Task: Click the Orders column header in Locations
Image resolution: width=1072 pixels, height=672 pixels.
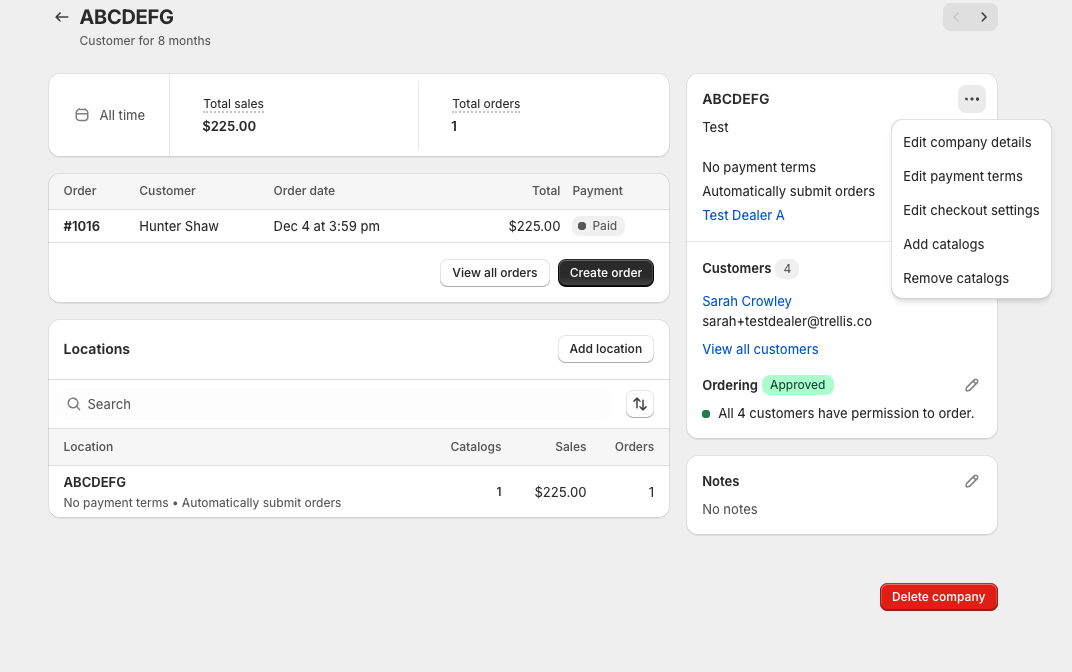Action: click(x=634, y=447)
